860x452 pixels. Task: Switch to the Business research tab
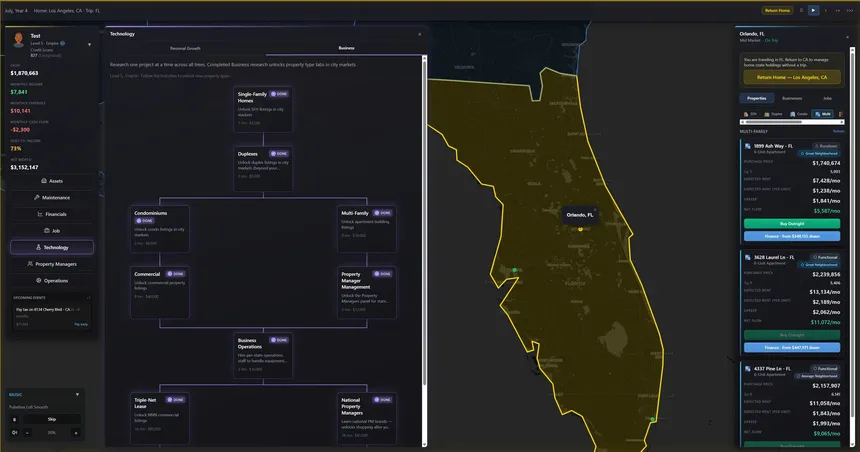click(346, 48)
